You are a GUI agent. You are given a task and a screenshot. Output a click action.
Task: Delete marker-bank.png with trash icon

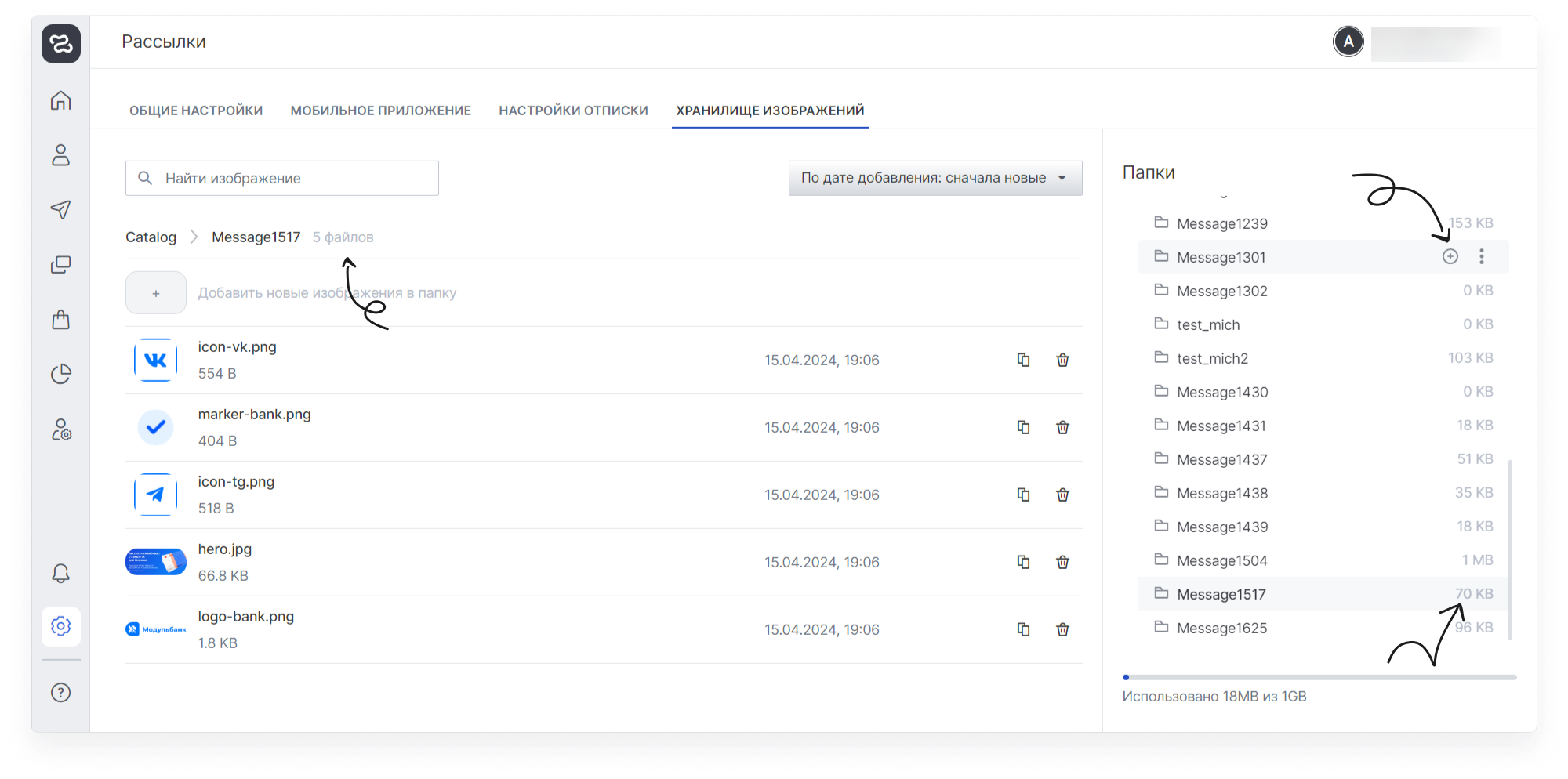tap(1062, 427)
